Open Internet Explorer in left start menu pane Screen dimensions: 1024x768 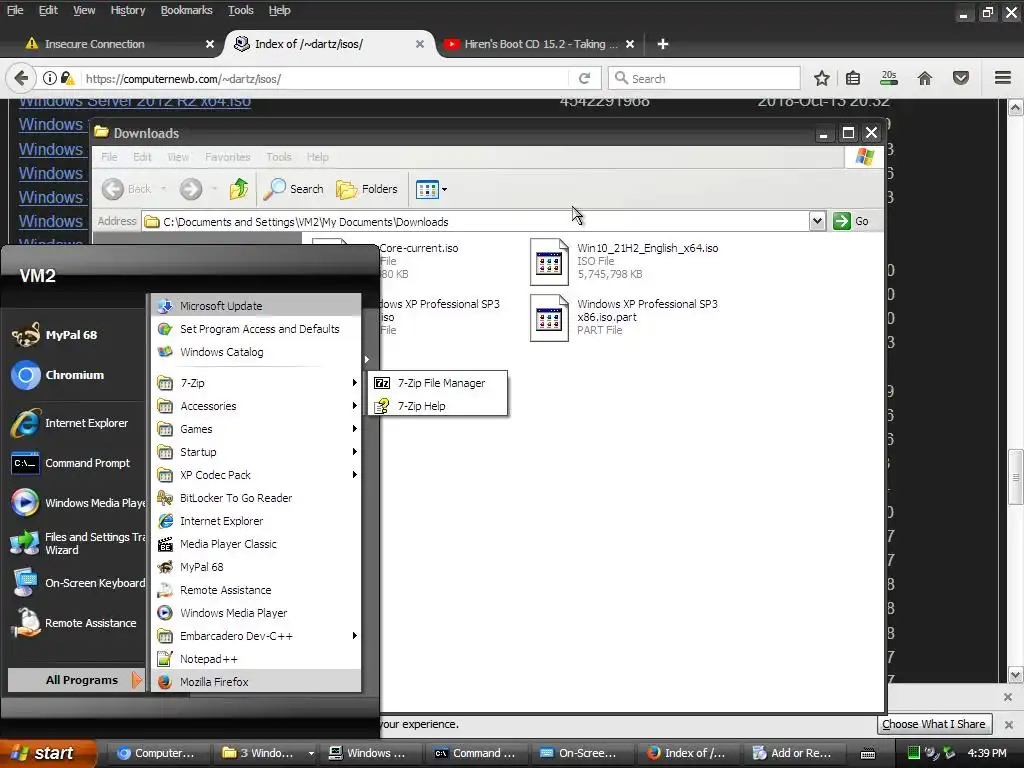coord(72,423)
